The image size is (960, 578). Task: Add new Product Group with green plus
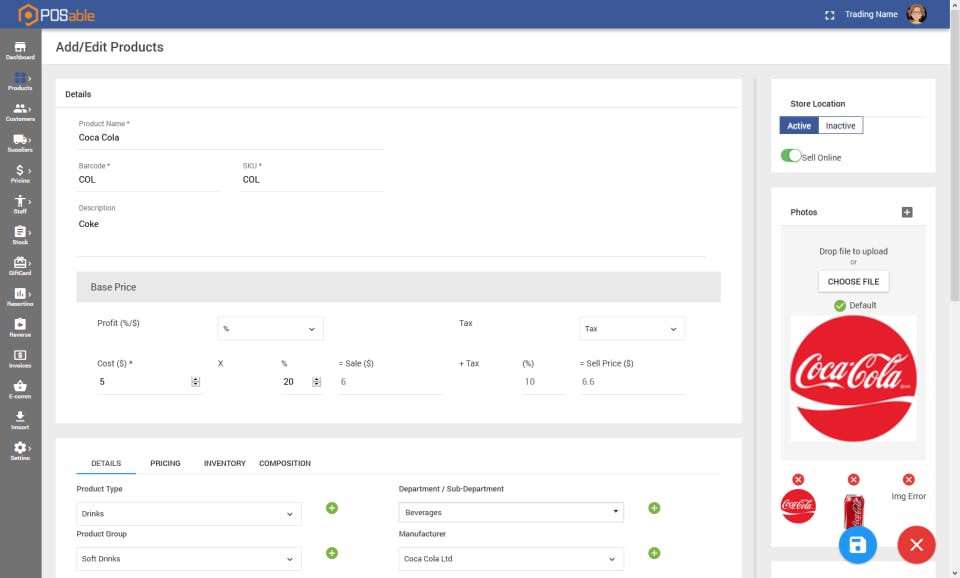click(x=332, y=553)
